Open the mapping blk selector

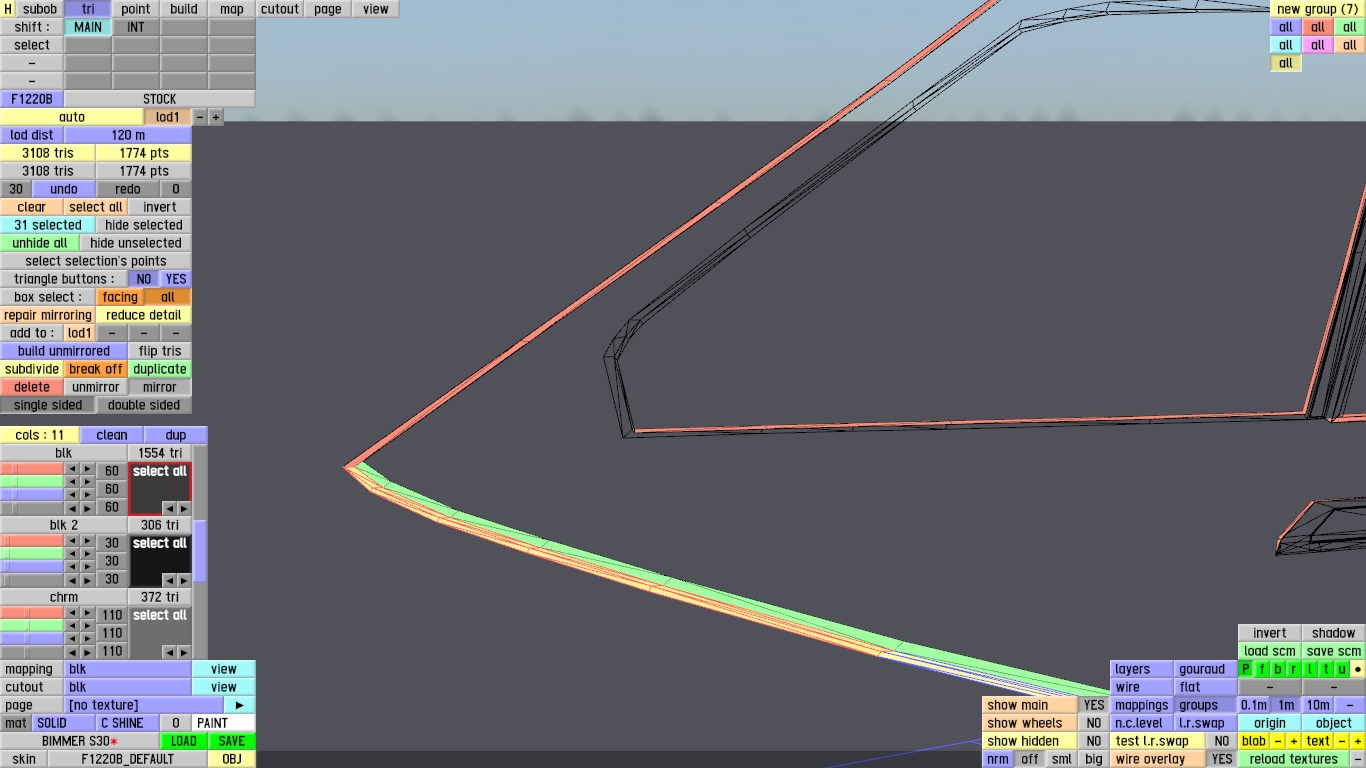click(128, 669)
